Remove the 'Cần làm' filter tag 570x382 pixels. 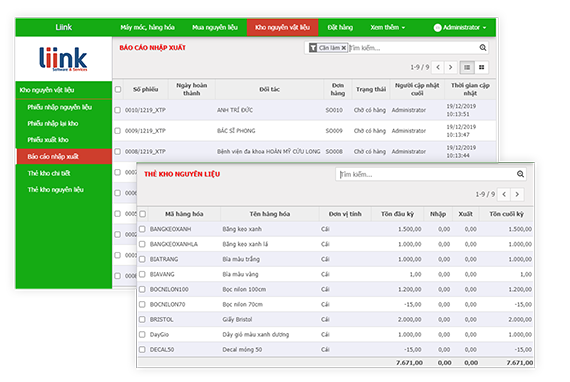click(x=344, y=48)
